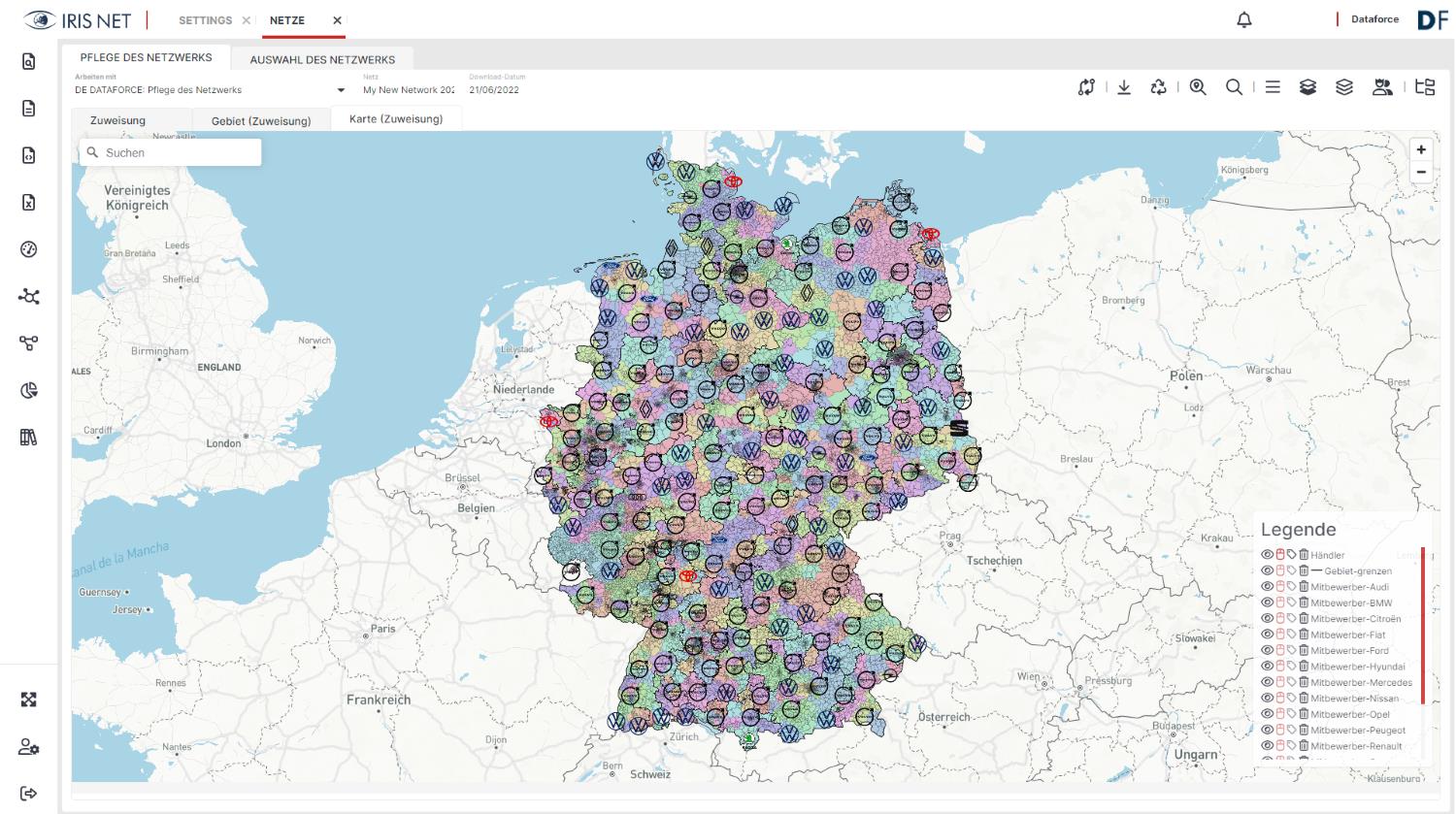Open the text document icon in sidebar
1456x814 pixels.
[x=28, y=109]
